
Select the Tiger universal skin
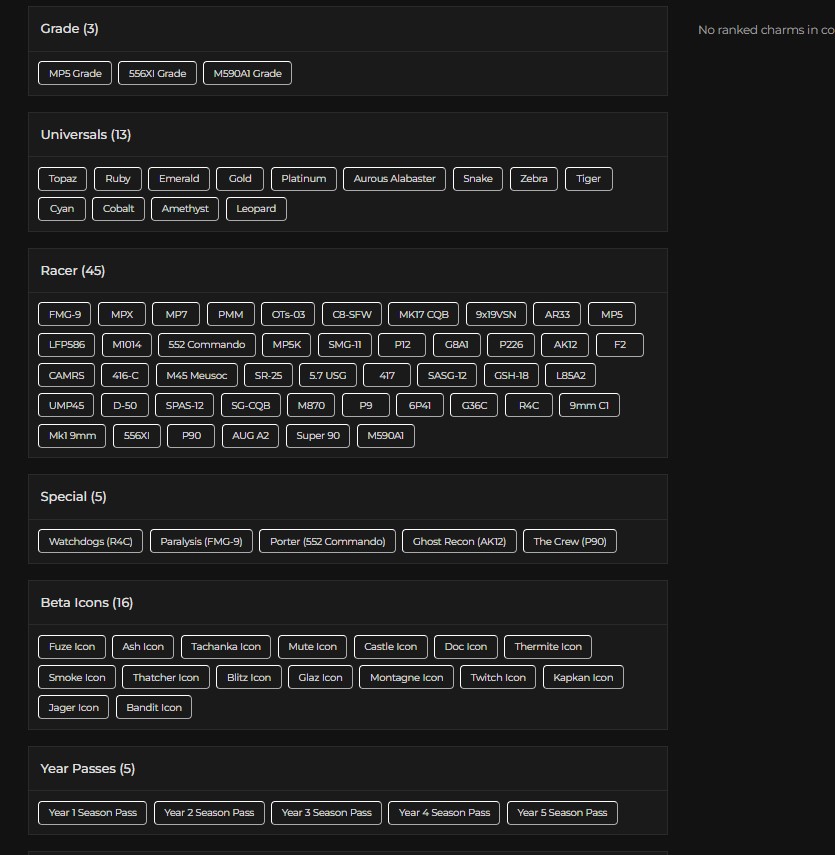point(588,179)
